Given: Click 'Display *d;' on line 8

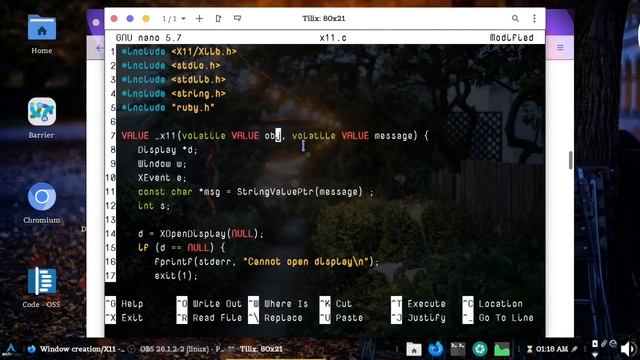Looking at the screenshot, I should coord(167,150).
